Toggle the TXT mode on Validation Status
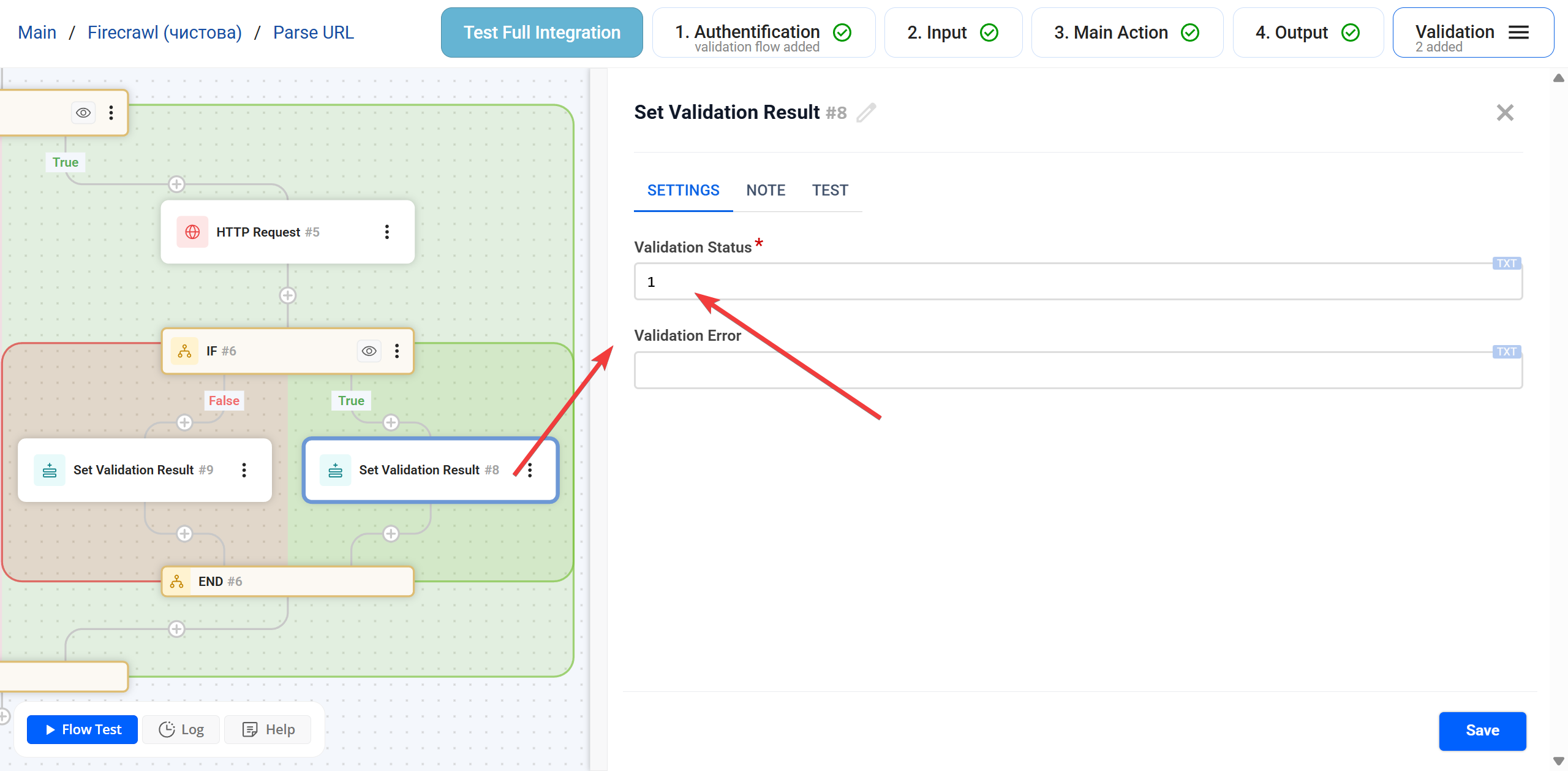The image size is (1568, 771). pos(1506,264)
